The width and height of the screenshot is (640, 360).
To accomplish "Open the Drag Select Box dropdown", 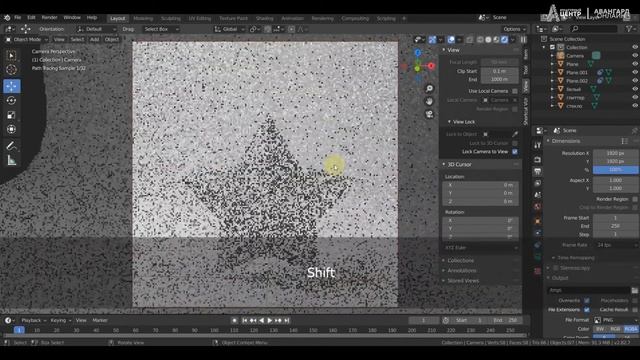I will click(161, 29).
